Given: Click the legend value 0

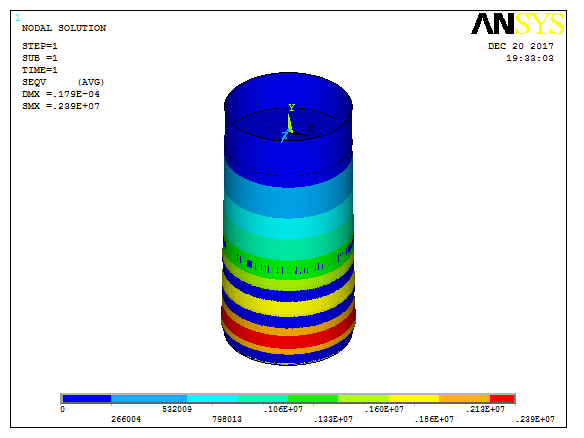Looking at the screenshot, I should (x=63, y=409).
